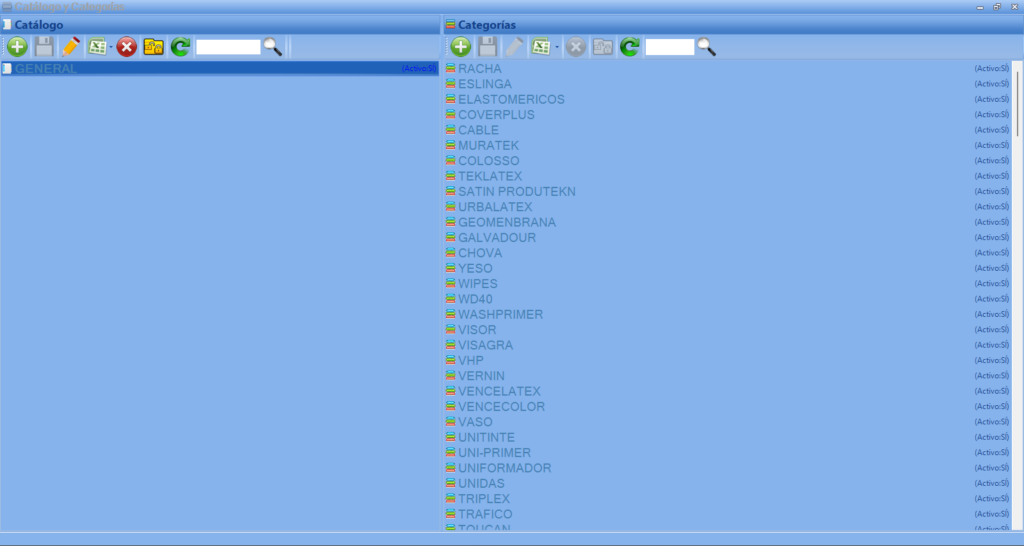The height and width of the screenshot is (546, 1024).
Task: Click disabled delete icon in Categorías toolbar
Action: 576,47
